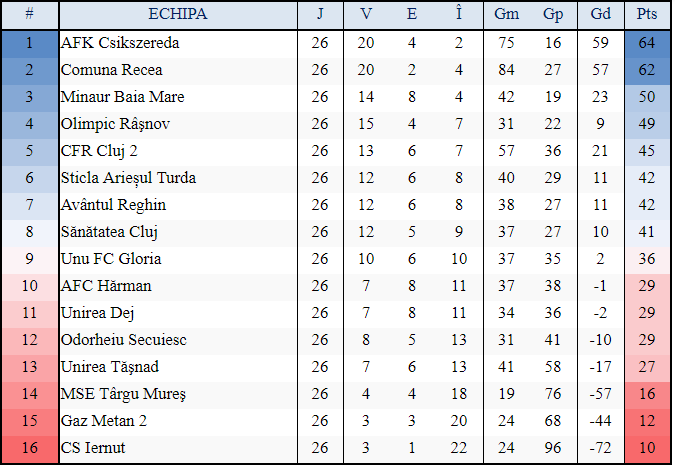
Task: Select the 10 points cell for last place
Action: pos(647,448)
